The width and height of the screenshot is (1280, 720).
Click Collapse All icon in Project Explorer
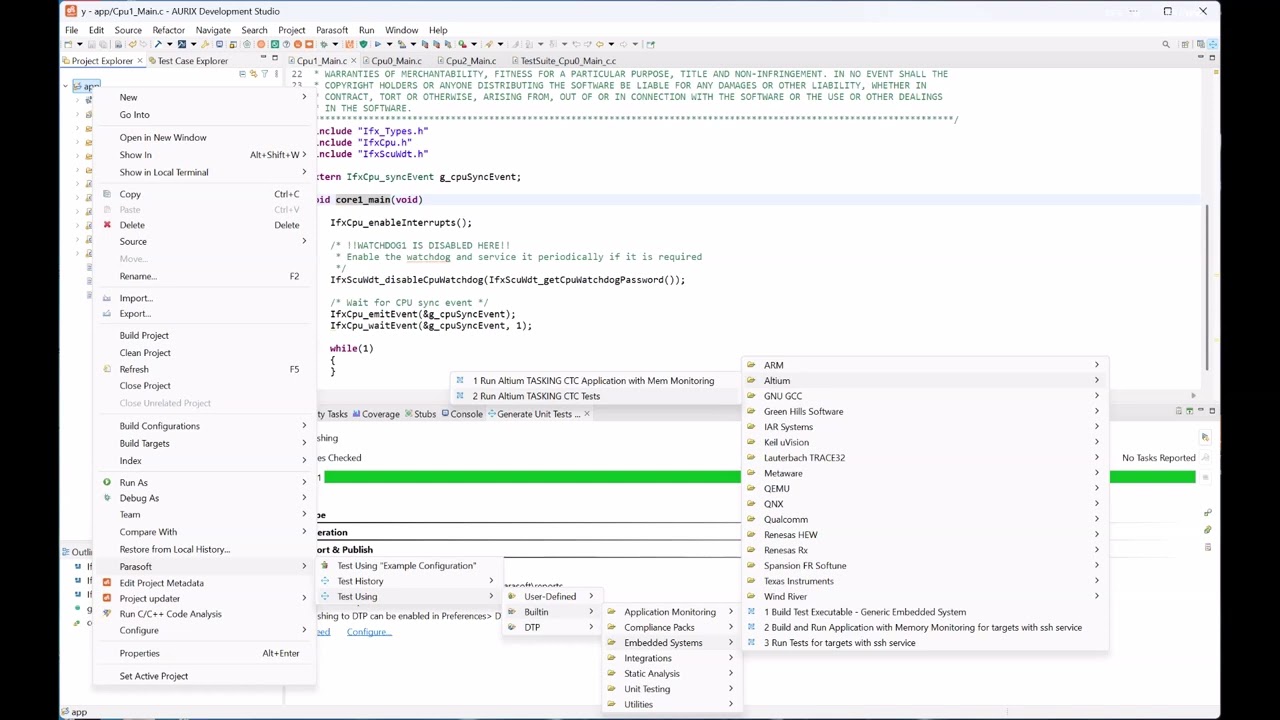(x=242, y=74)
